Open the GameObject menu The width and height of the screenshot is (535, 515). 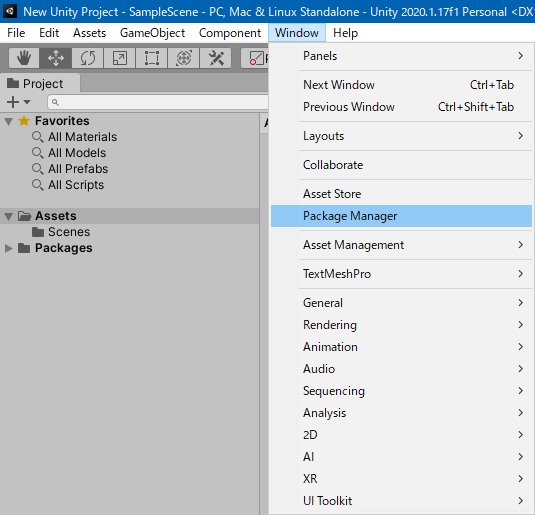[152, 33]
